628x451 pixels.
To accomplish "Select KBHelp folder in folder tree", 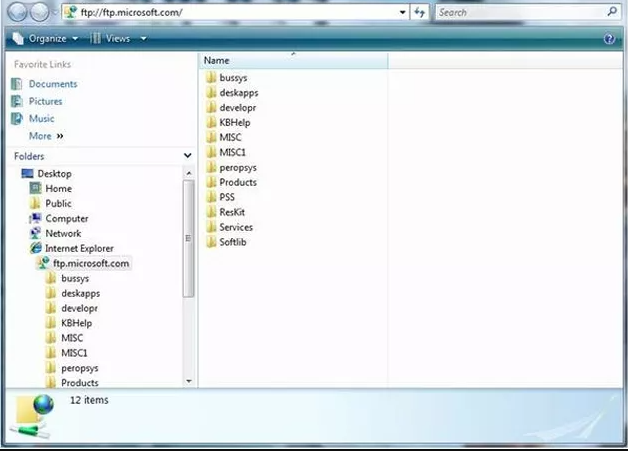I will coord(76,323).
